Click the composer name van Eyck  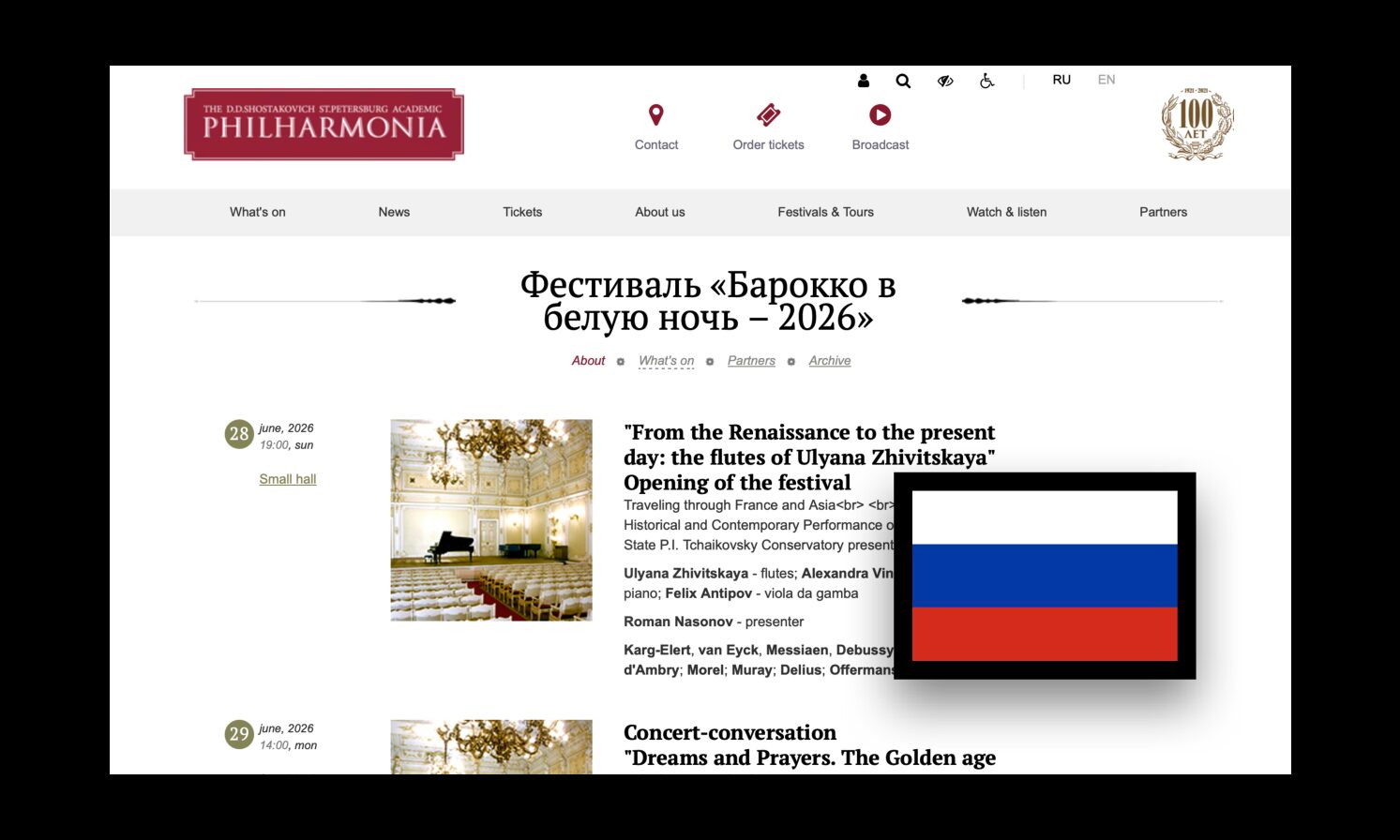point(729,650)
